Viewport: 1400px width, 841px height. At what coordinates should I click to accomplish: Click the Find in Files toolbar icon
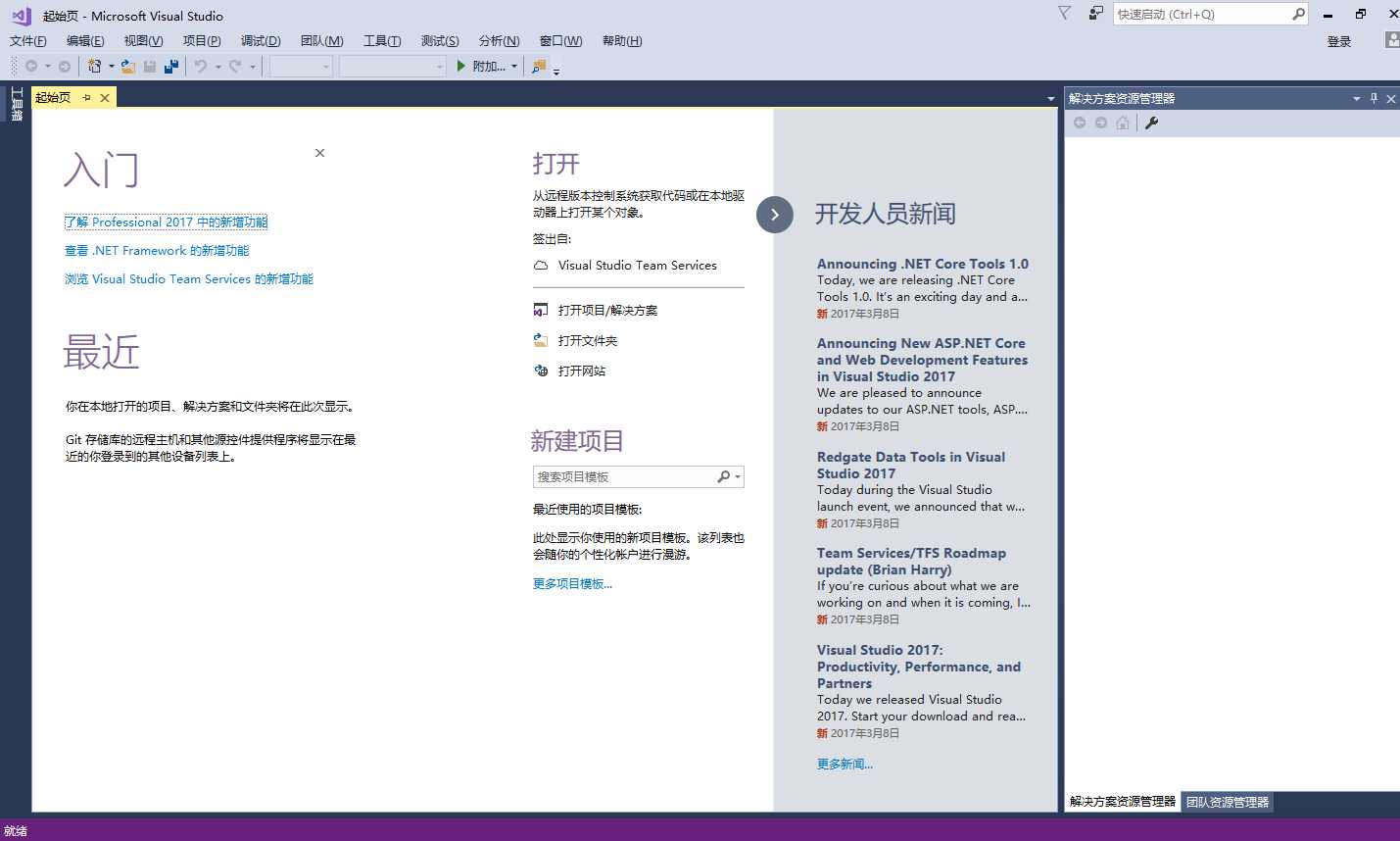point(539,67)
